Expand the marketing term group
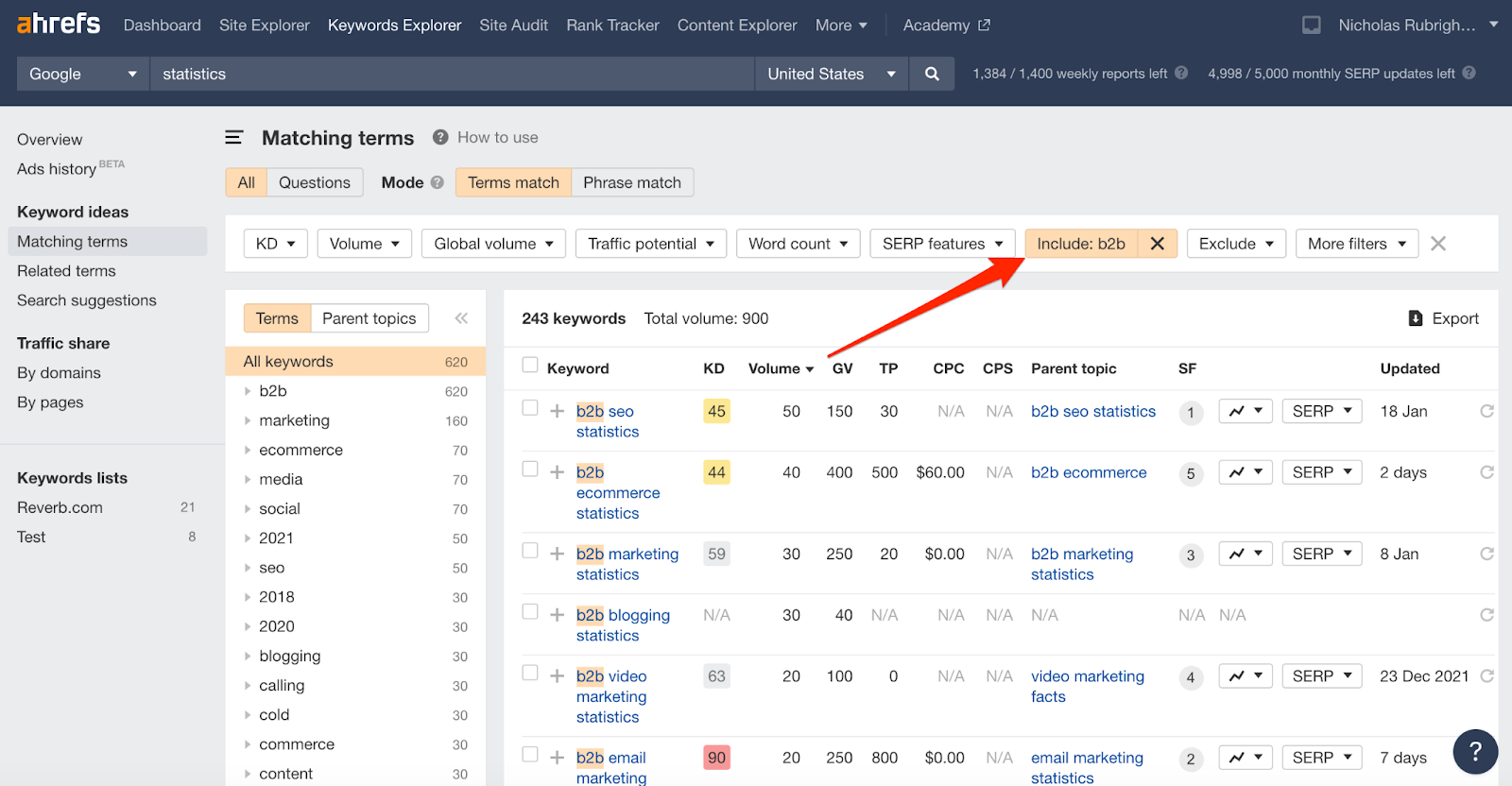 click(x=248, y=420)
